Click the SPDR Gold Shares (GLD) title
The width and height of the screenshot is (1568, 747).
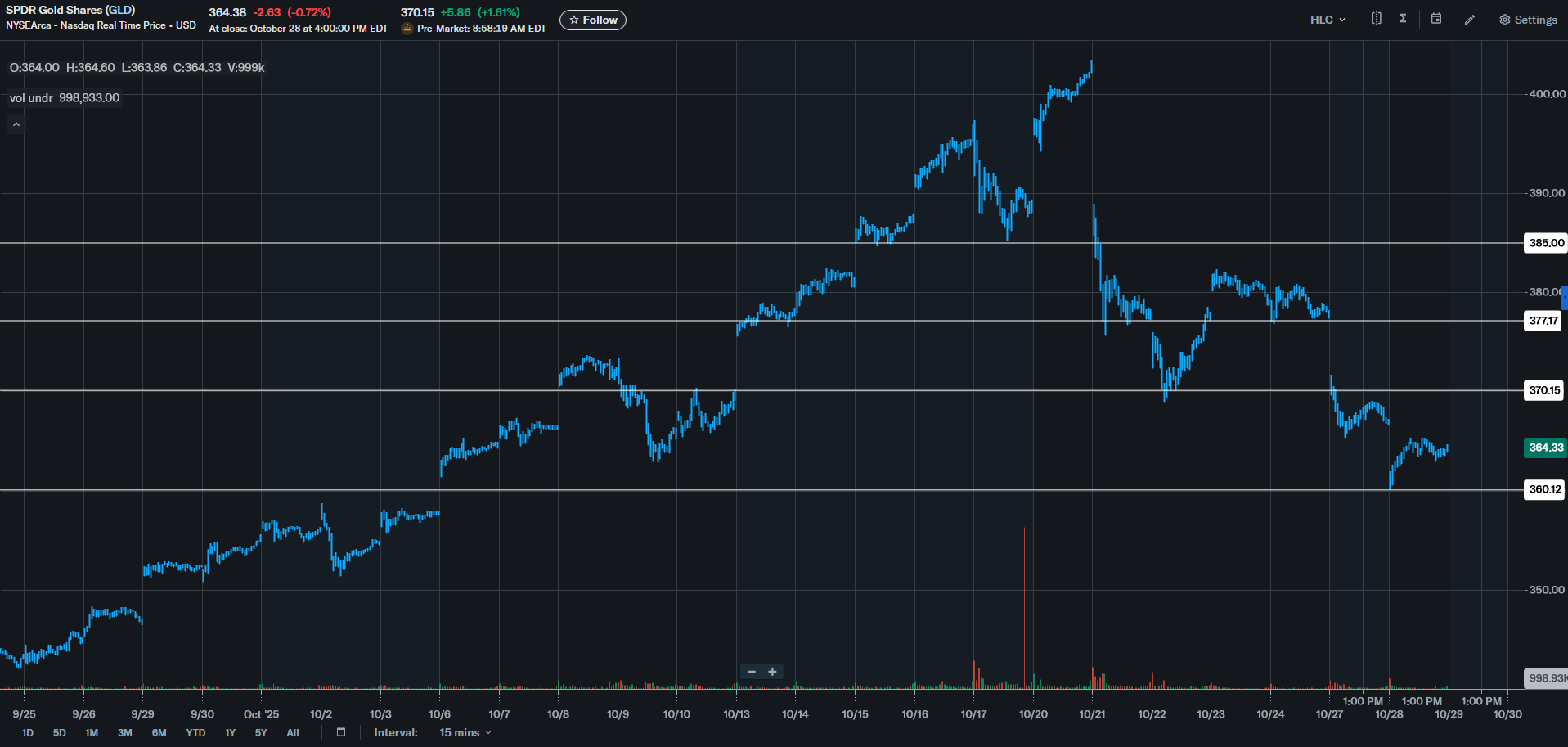(70, 10)
